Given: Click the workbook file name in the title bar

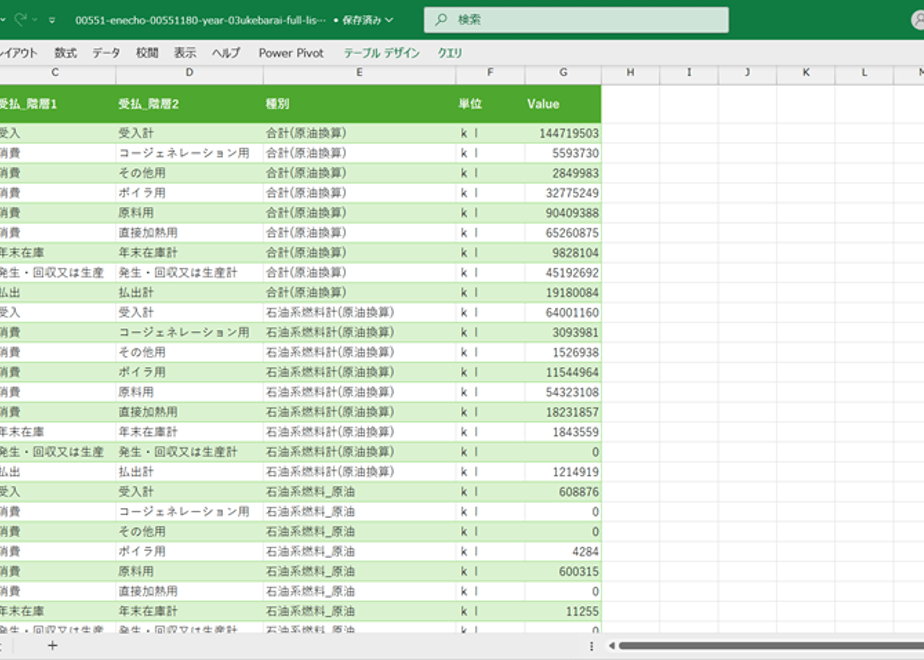Looking at the screenshot, I should tap(200, 20).
